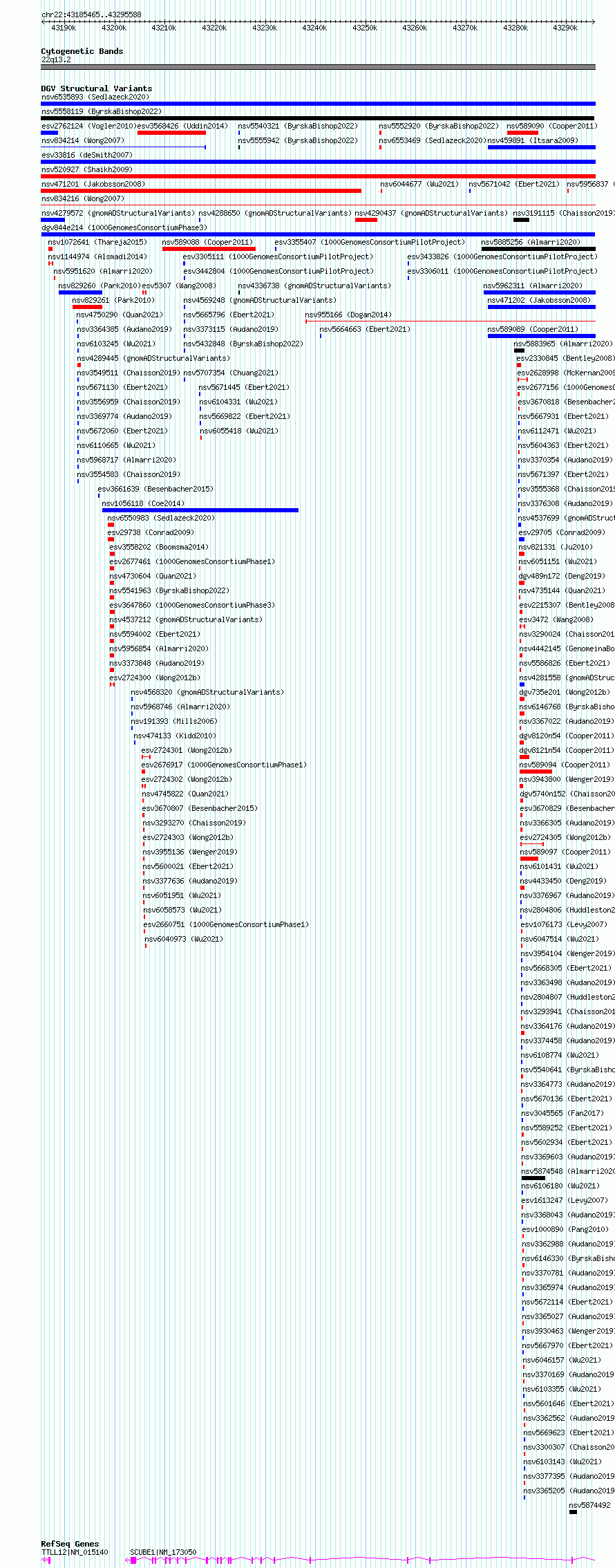
Task: Select esv1076173 (Levy2007) label
Action: 564,924
